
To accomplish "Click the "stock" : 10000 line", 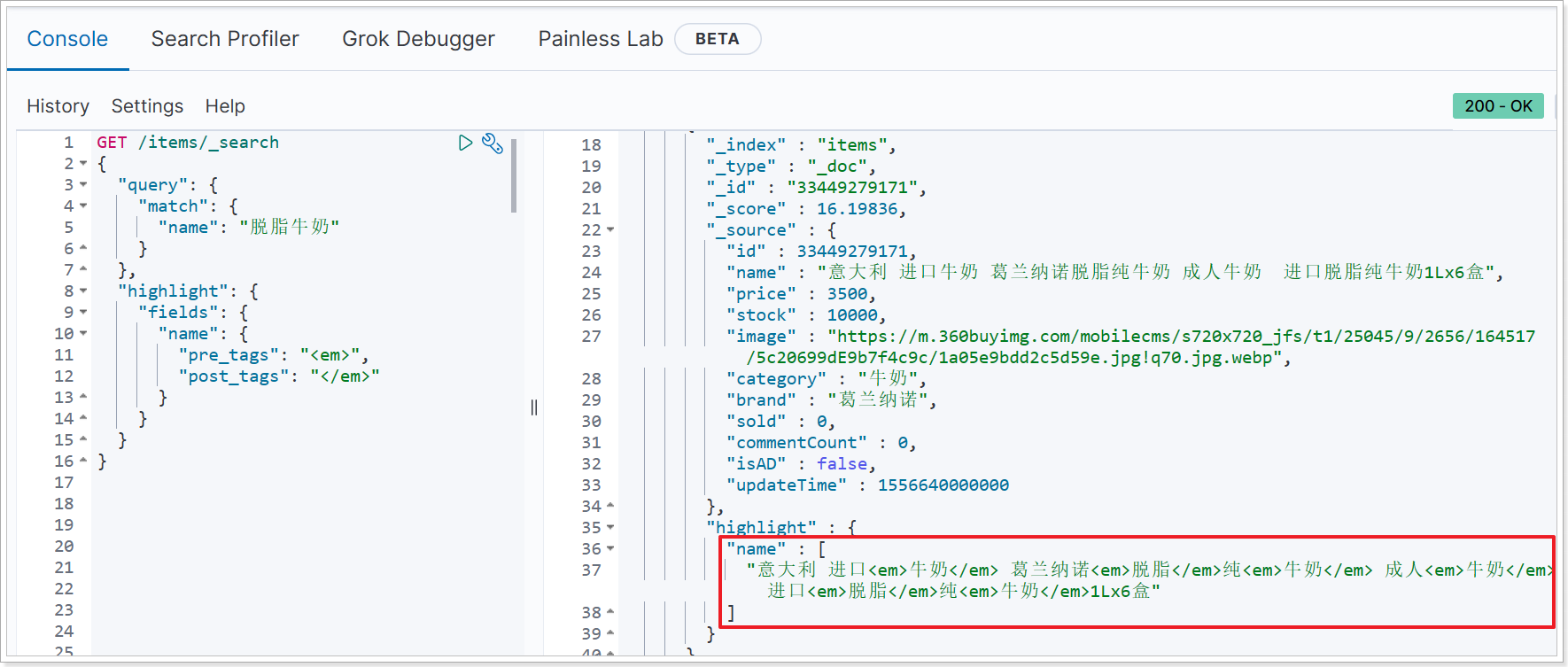I will 806,315.
